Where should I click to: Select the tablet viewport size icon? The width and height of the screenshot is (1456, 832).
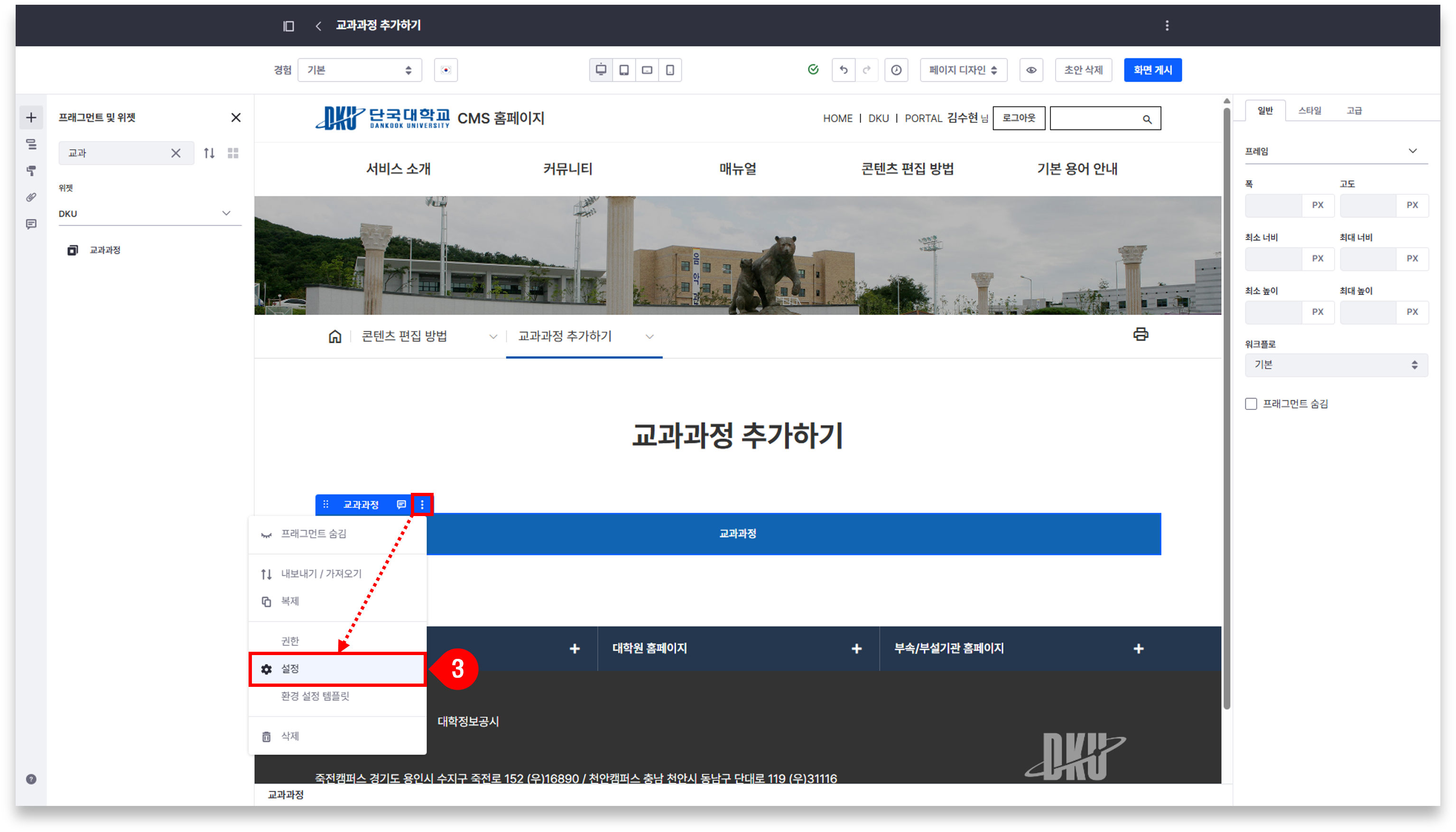(x=624, y=70)
